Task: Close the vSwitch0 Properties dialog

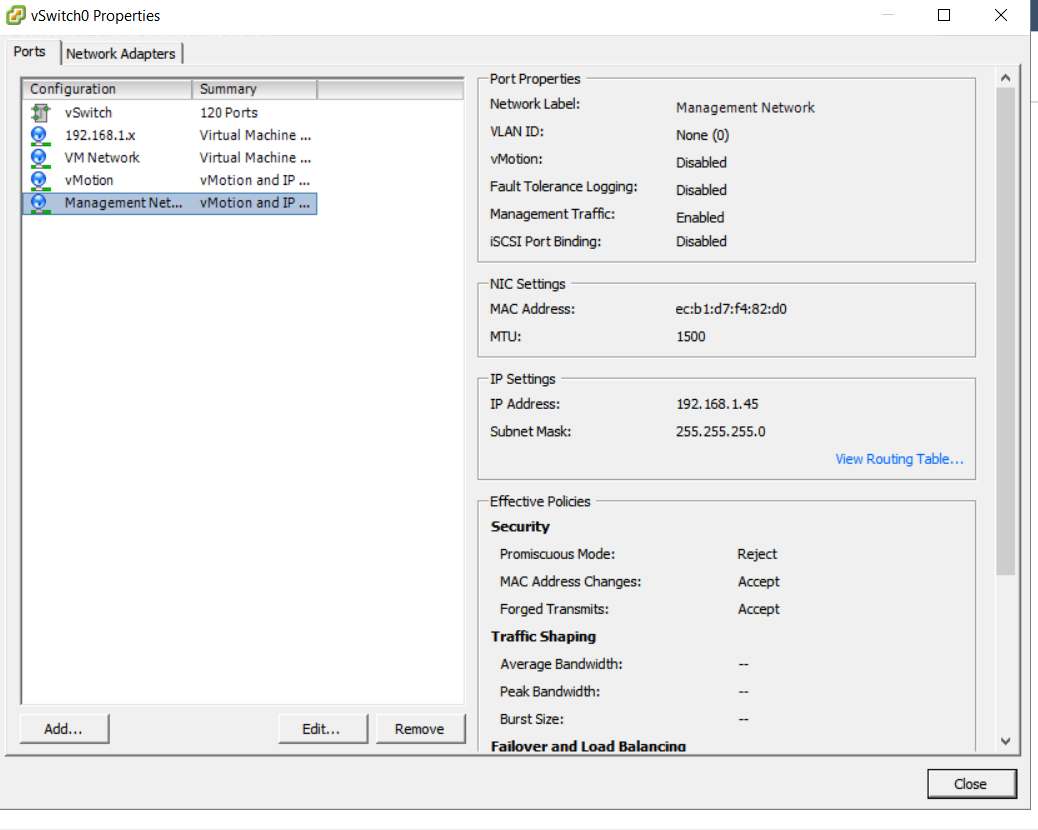Action: coord(971,783)
